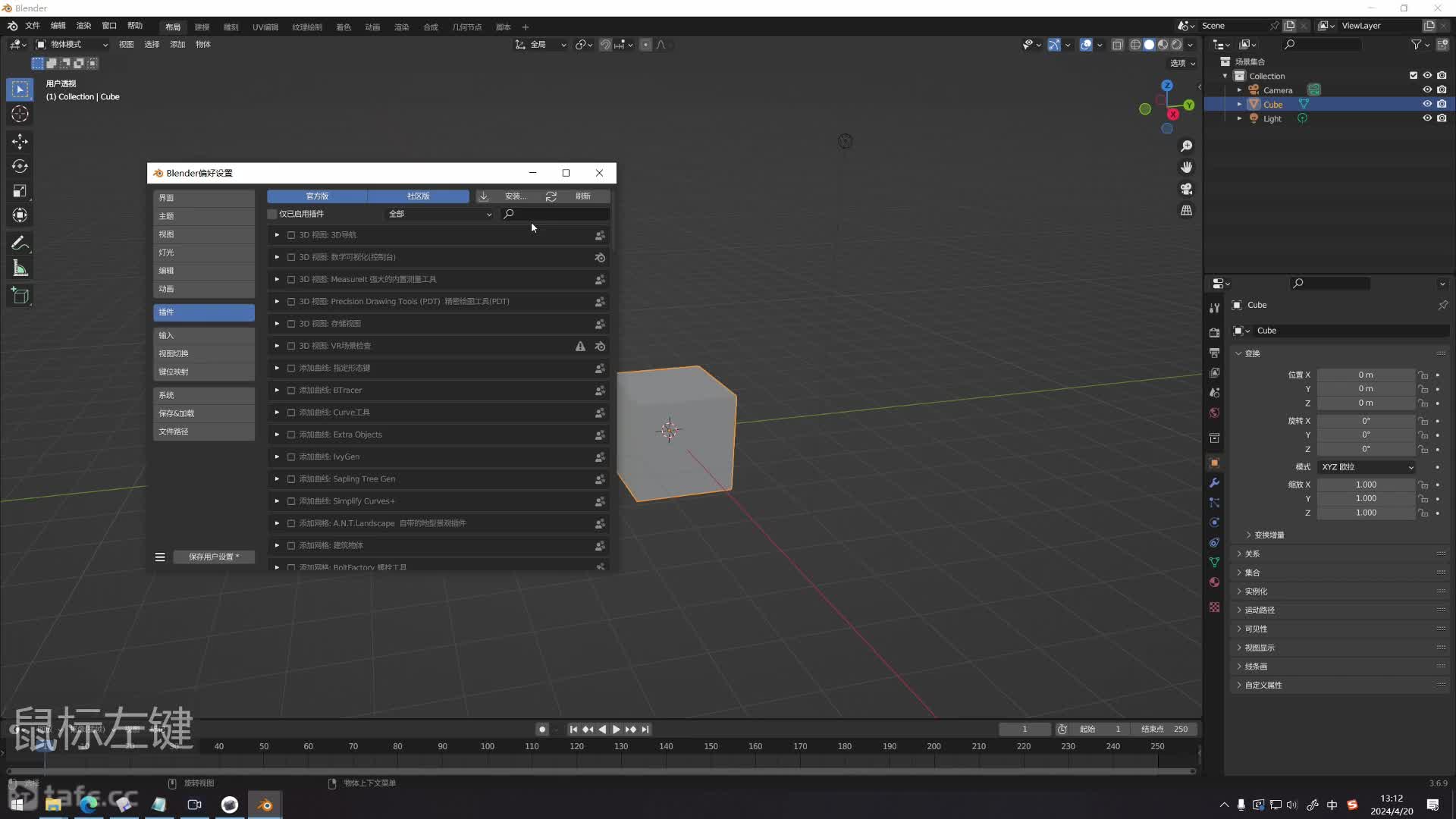Open preferences hamburger menu
Image resolution: width=1456 pixels, height=819 pixels.
[160, 557]
